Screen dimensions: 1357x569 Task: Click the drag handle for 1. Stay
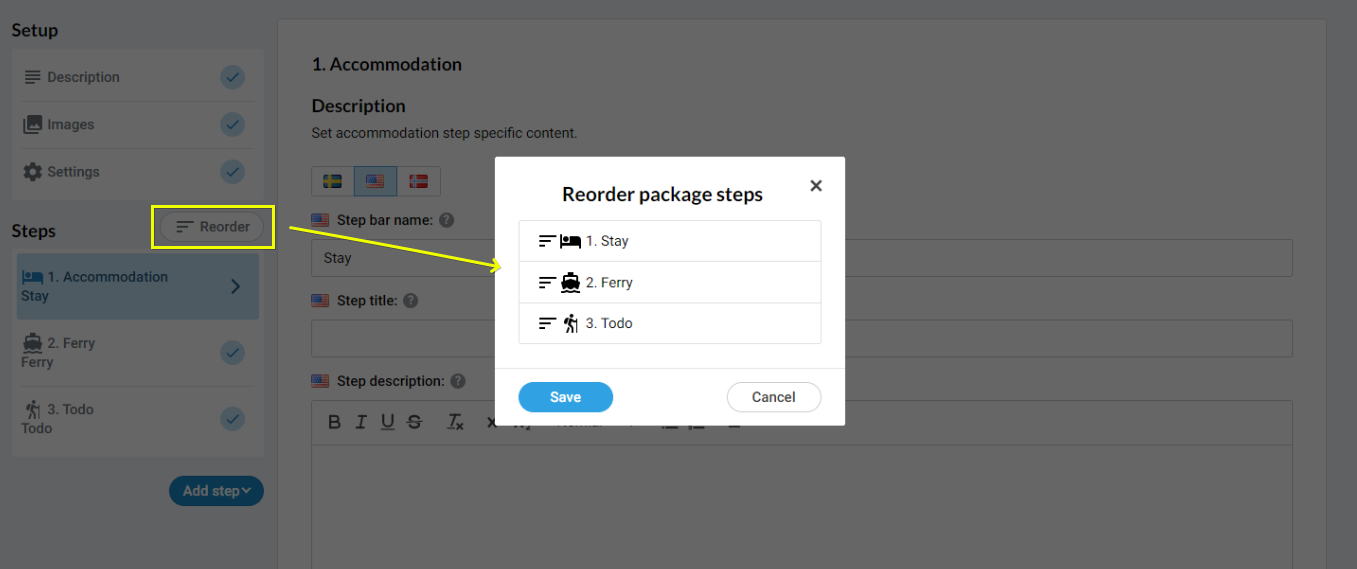point(547,241)
